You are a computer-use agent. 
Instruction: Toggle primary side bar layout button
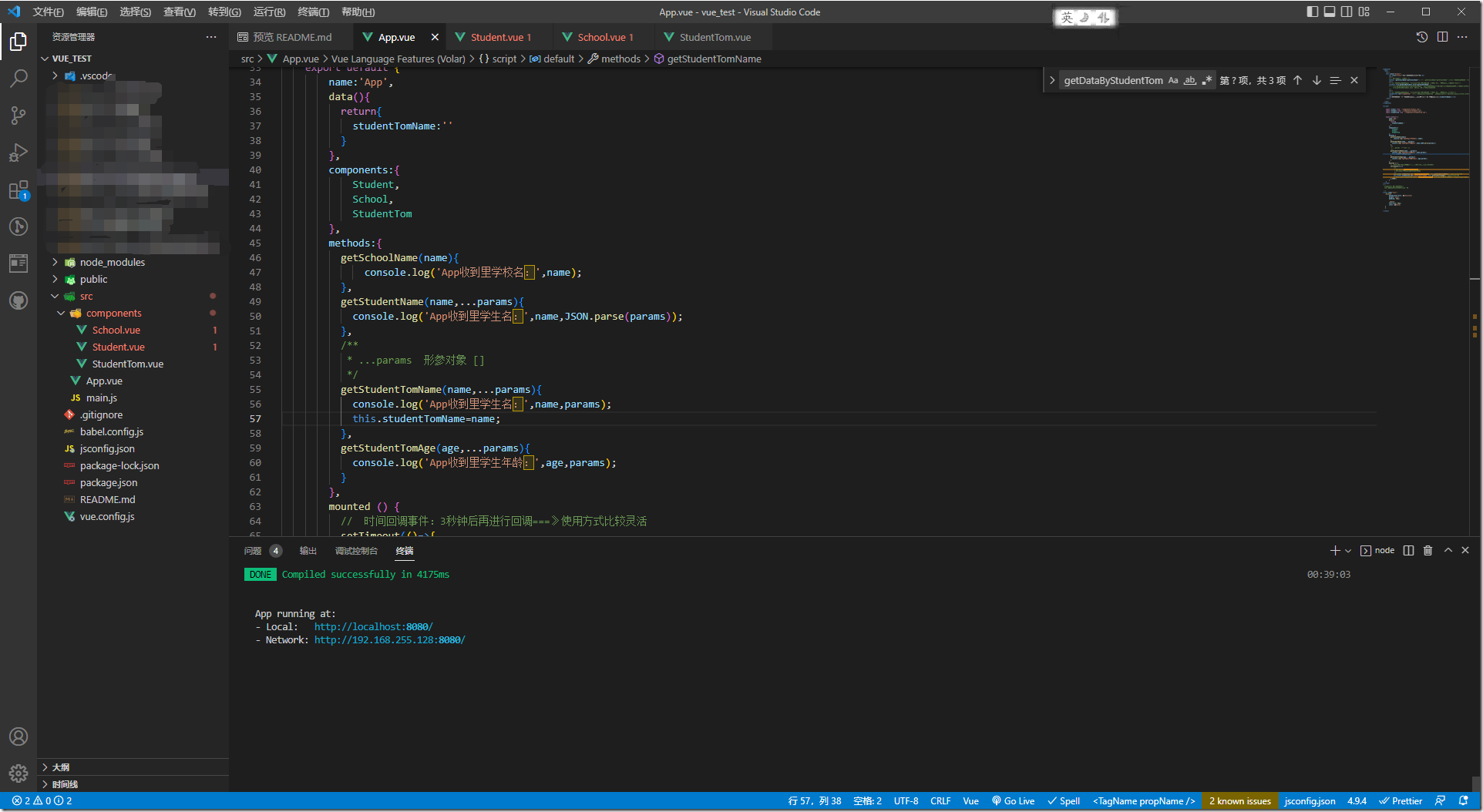pyautogui.click(x=1313, y=12)
